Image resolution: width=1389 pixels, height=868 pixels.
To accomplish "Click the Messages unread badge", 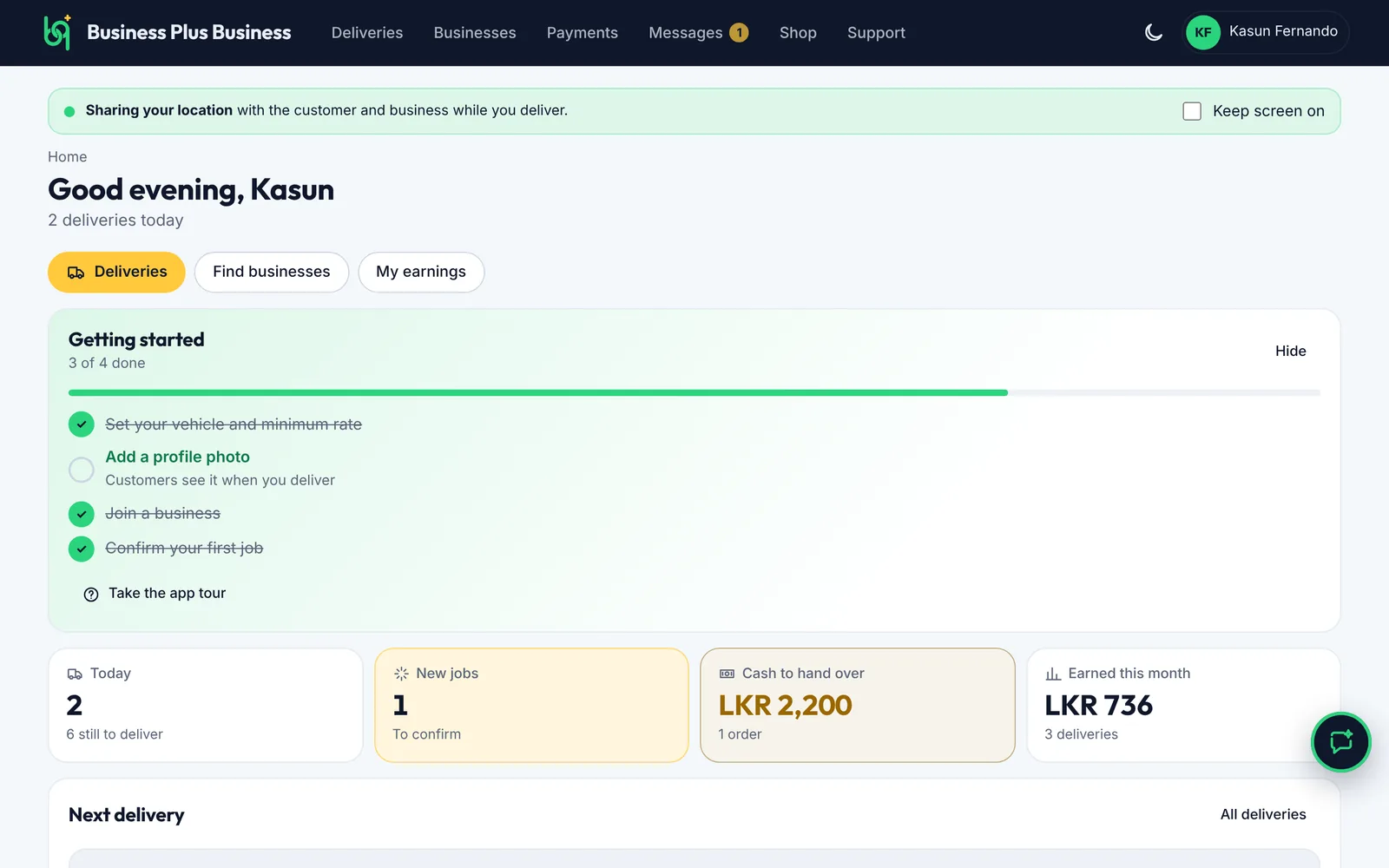I will (x=739, y=33).
